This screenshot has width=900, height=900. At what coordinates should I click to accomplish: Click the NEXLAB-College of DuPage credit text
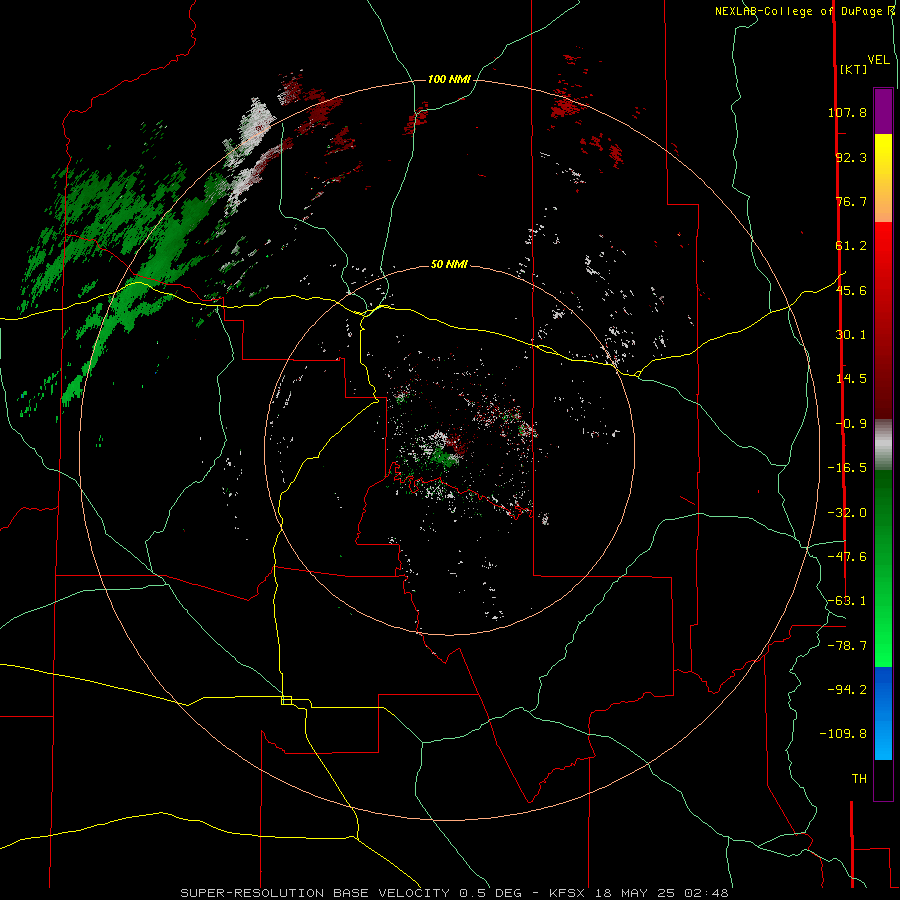coord(798,11)
